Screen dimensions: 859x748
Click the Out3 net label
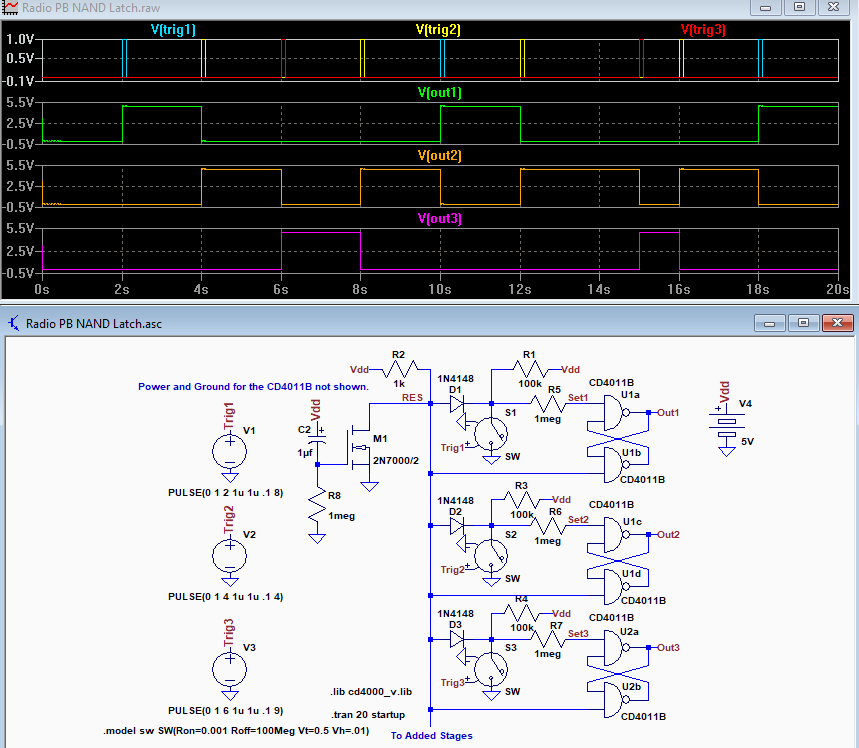tap(668, 648)
